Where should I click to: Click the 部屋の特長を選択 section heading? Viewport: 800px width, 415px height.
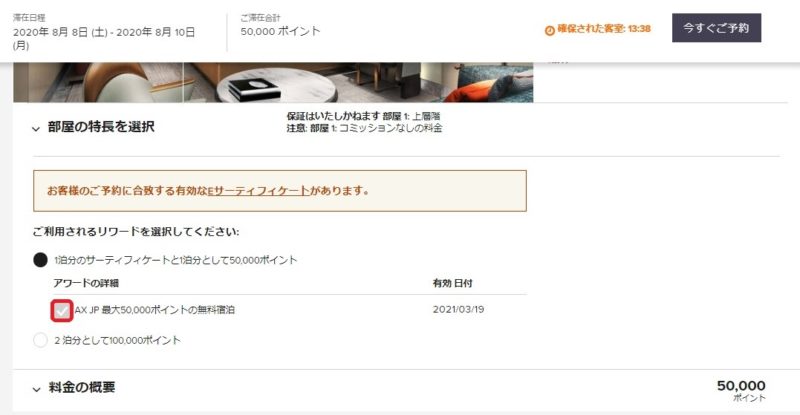point(101,127)
